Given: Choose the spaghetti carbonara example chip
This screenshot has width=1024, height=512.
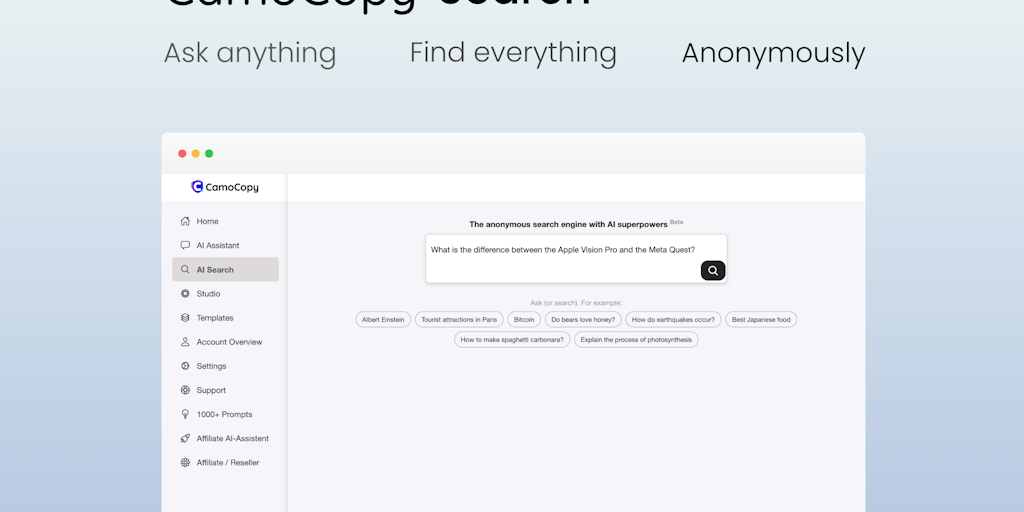Looking at the screenshot, I should 512,340.
